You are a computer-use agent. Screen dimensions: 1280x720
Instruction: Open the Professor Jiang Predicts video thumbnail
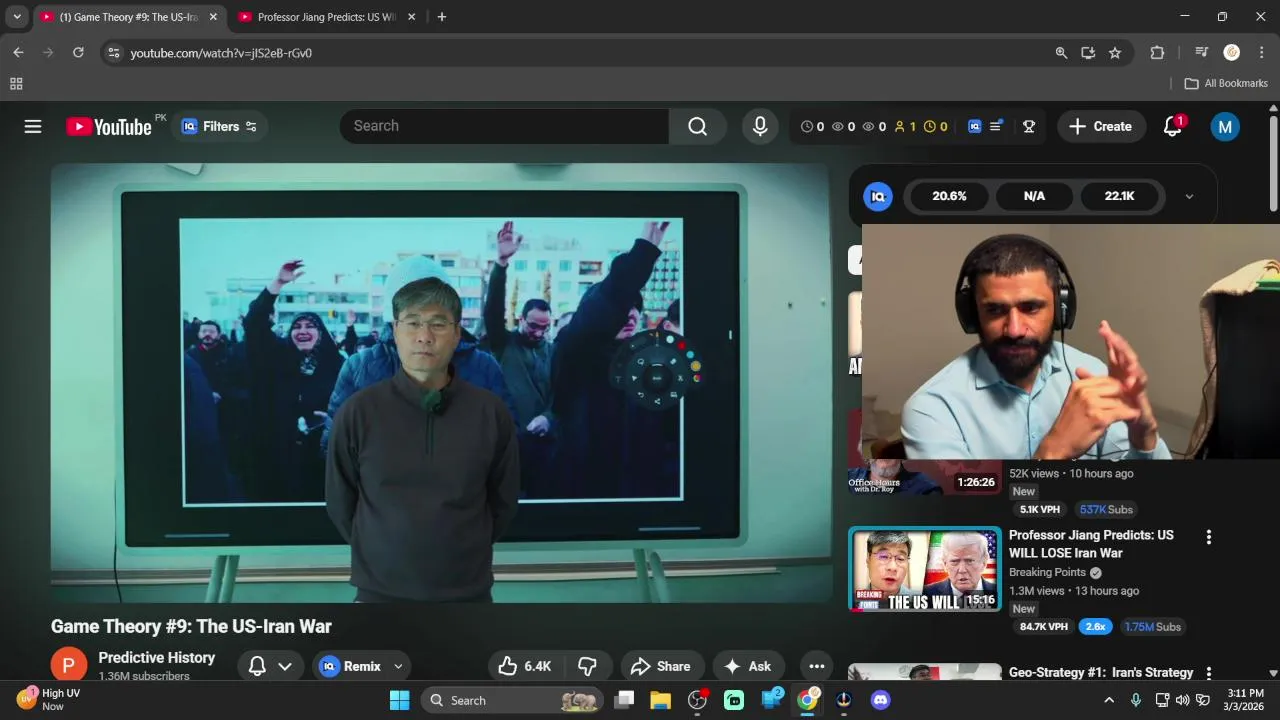(924, 569)
